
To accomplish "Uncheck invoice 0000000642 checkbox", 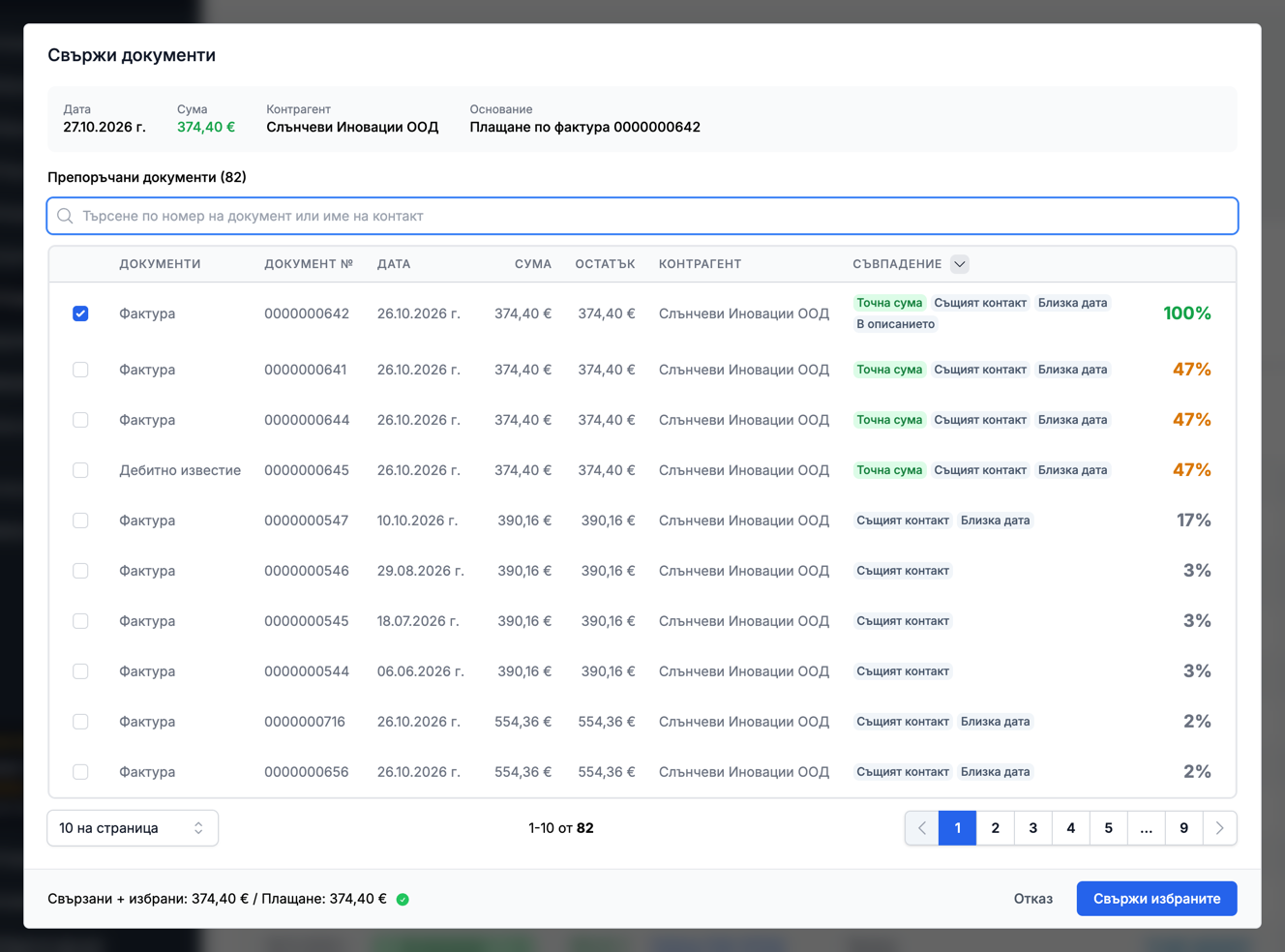I will [x=80, y=313].
